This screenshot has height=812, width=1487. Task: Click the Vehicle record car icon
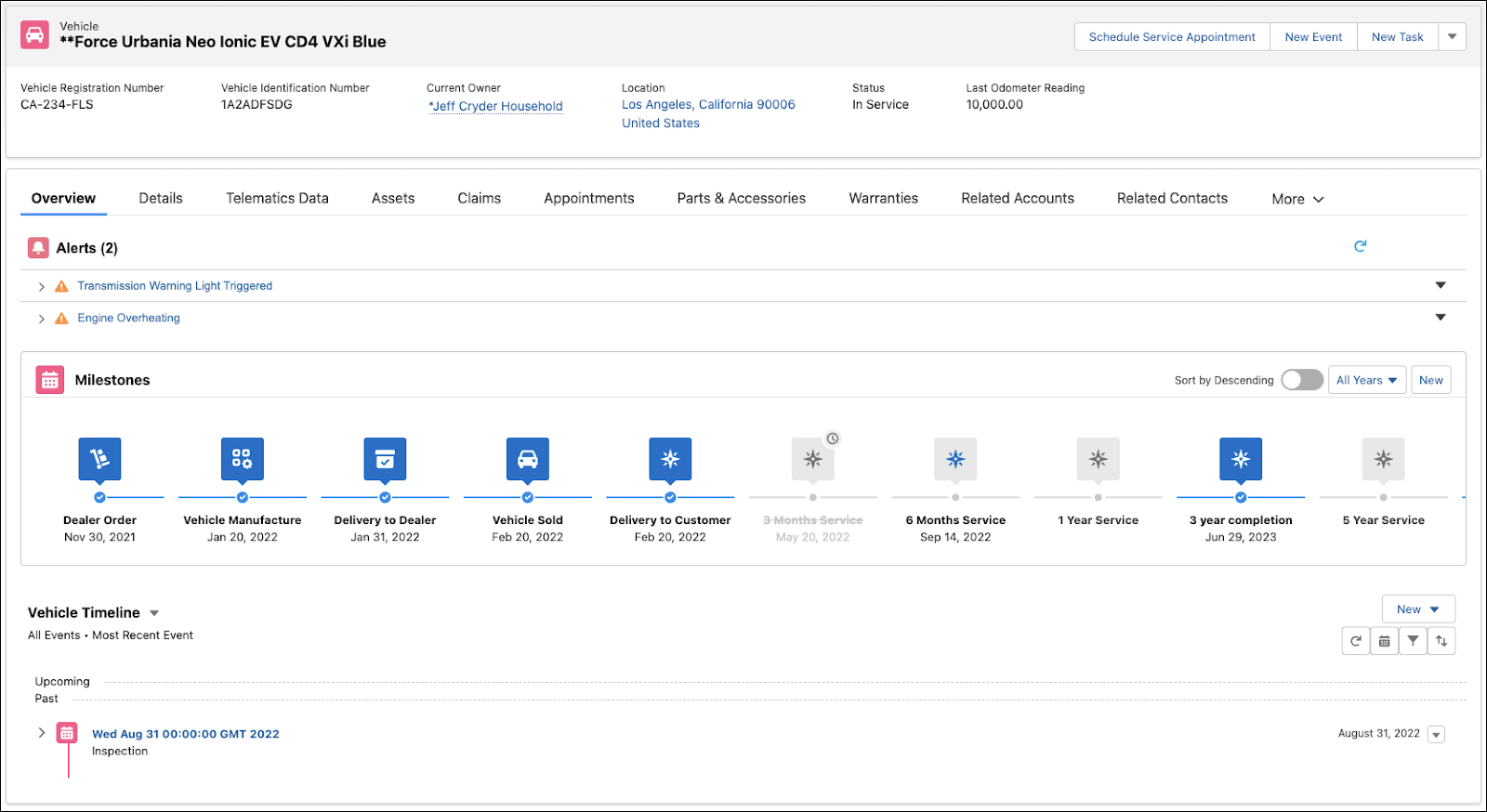coord(35,35)
